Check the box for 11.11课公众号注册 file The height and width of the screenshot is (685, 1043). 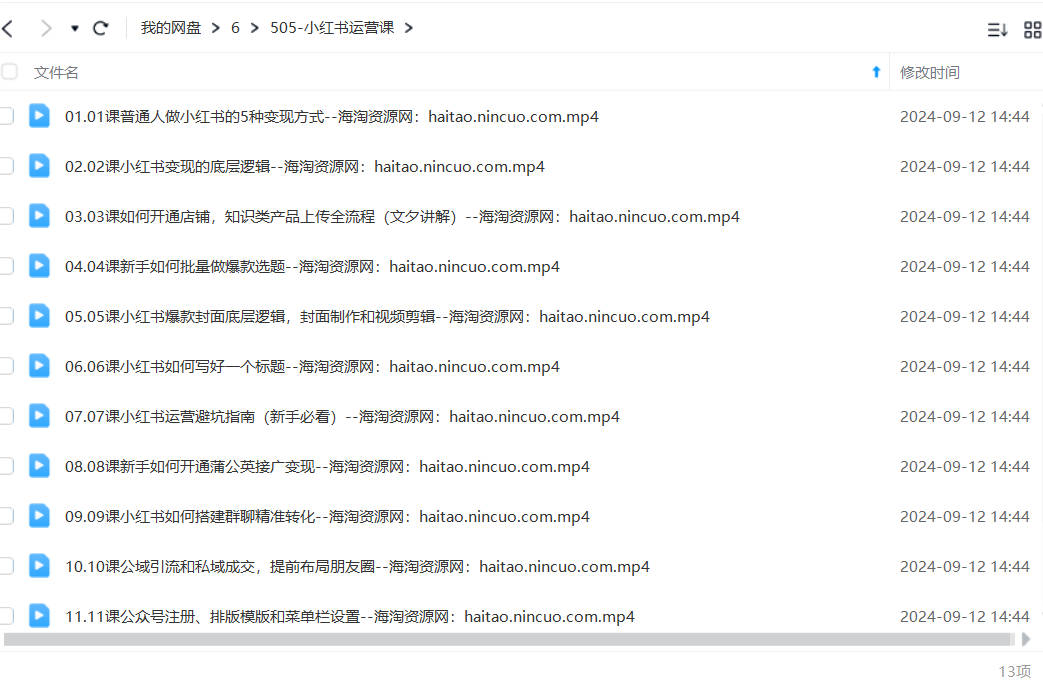click(x=6, y=616)
